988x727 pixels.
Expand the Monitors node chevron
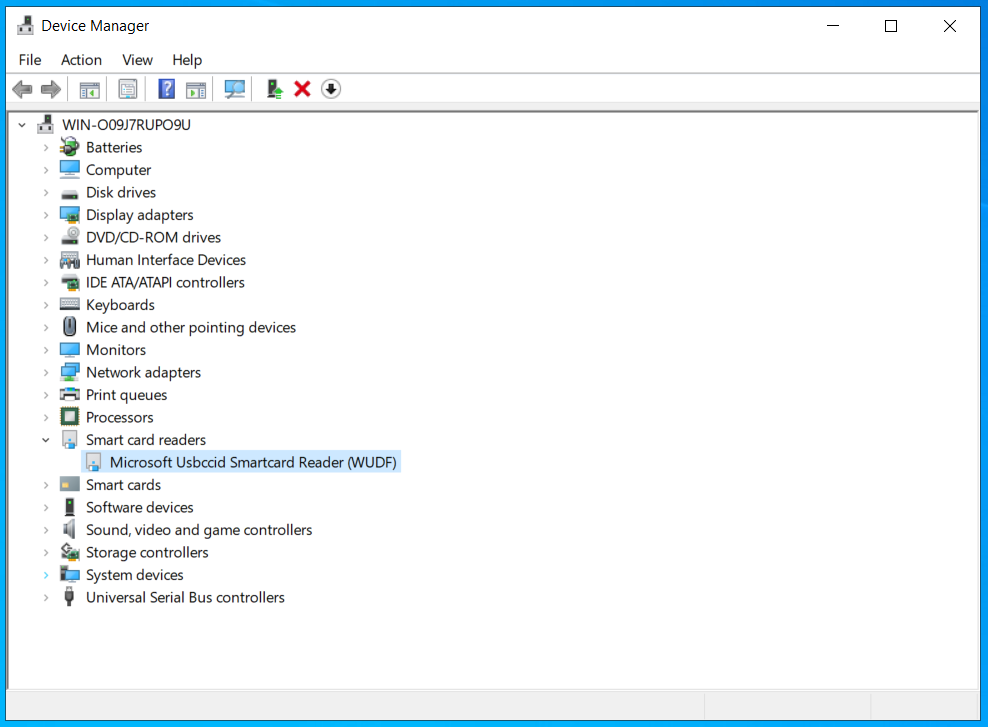[45, 350]
